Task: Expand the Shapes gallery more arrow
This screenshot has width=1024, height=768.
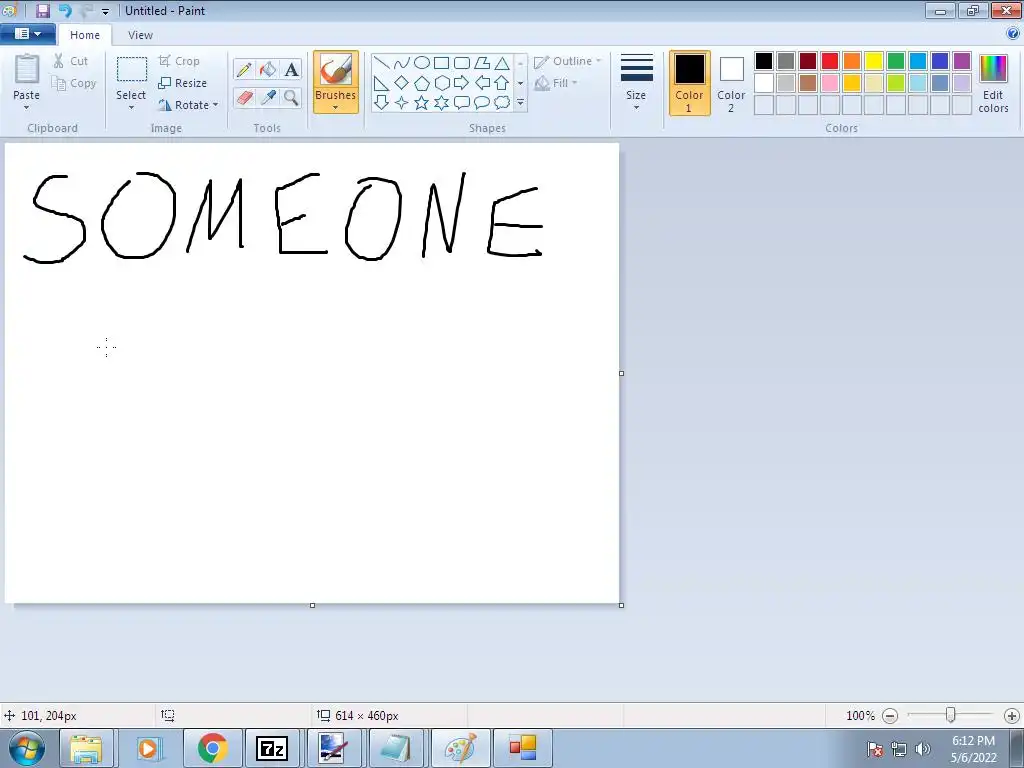Action: tap(520, 103)
